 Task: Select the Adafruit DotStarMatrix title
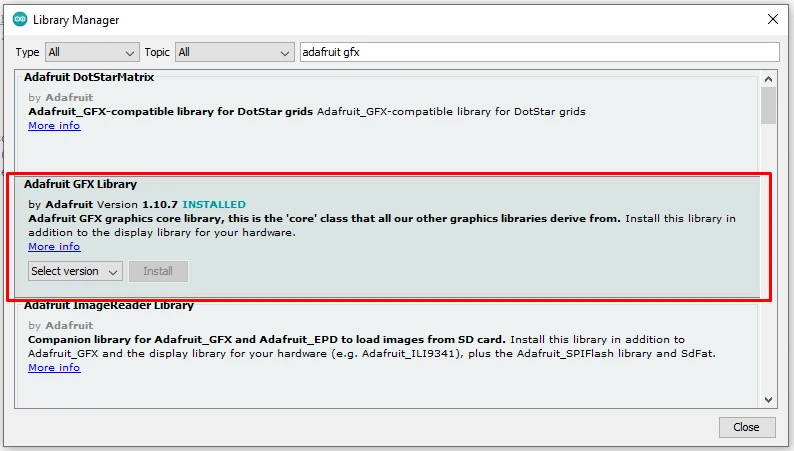[89, 77]
